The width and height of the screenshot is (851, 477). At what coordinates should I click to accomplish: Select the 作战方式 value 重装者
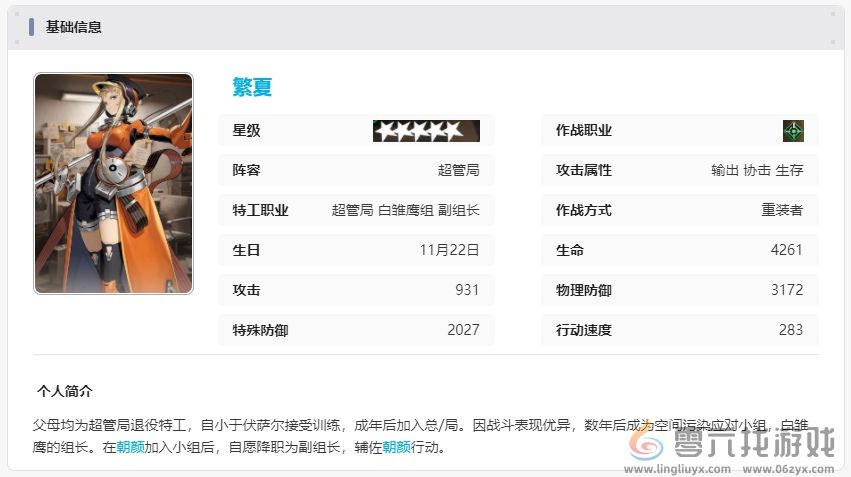click(x=781, y=210)
